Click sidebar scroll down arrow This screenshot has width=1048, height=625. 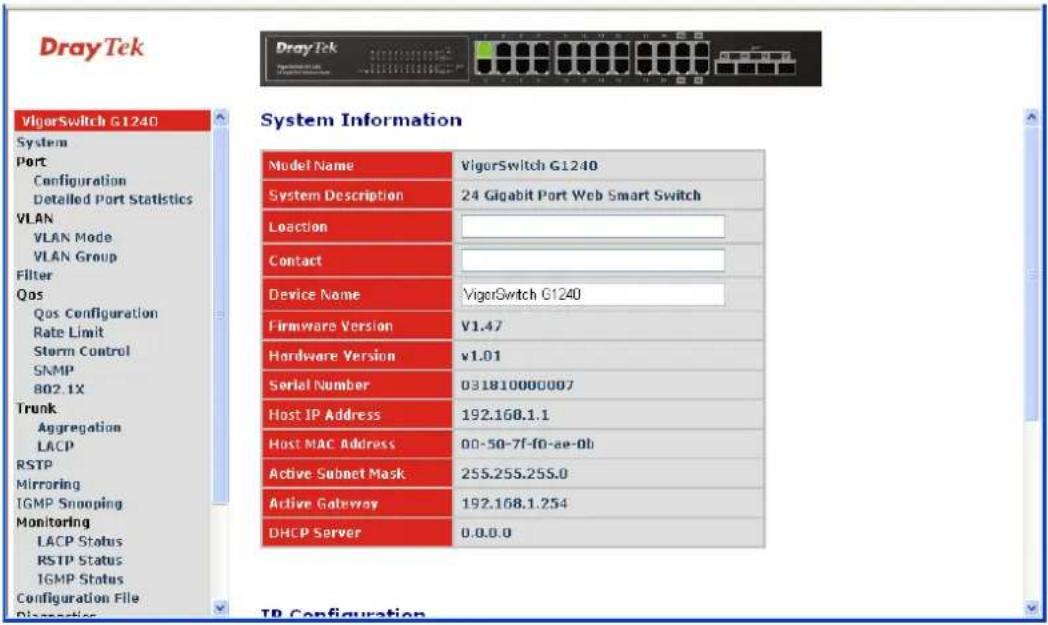tap(220, 608)
